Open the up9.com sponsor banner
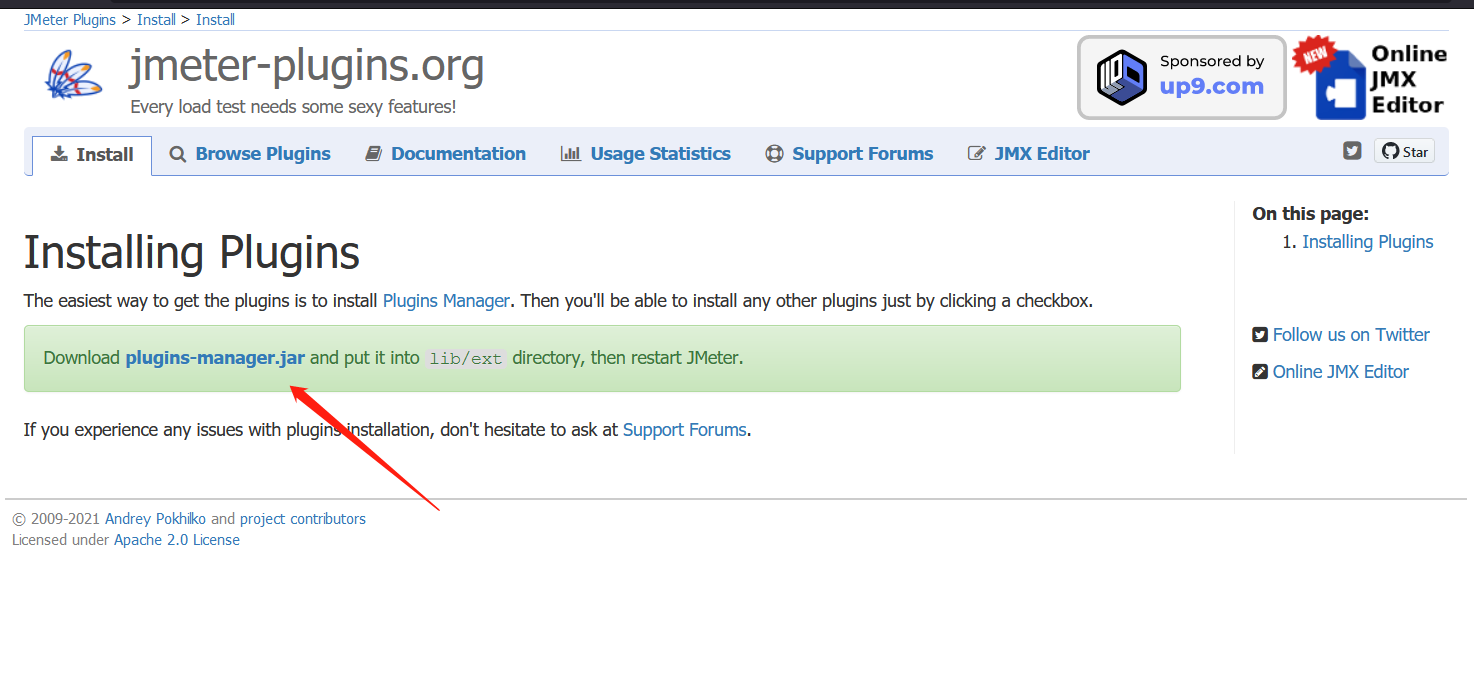Image resolution: width=1474 pixels, height=698 pixels. coord(1181,78)
